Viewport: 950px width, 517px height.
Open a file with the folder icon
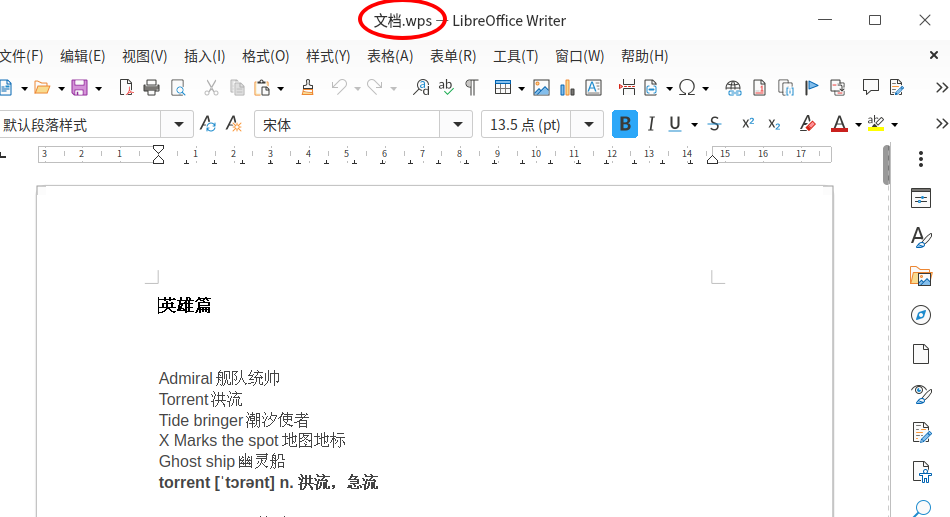pyautogui.click(x=42, y=88)
